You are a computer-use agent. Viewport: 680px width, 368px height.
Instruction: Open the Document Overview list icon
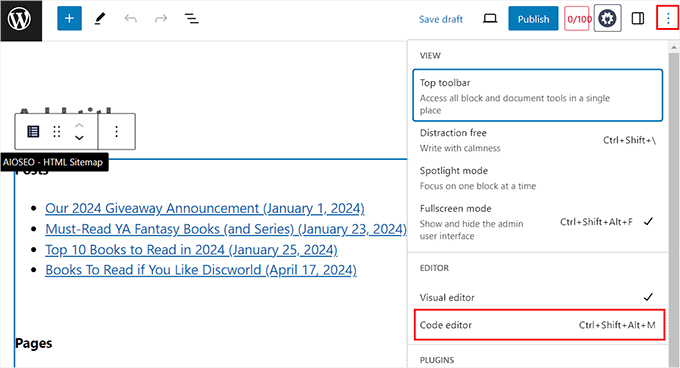(x=191, y=19)
